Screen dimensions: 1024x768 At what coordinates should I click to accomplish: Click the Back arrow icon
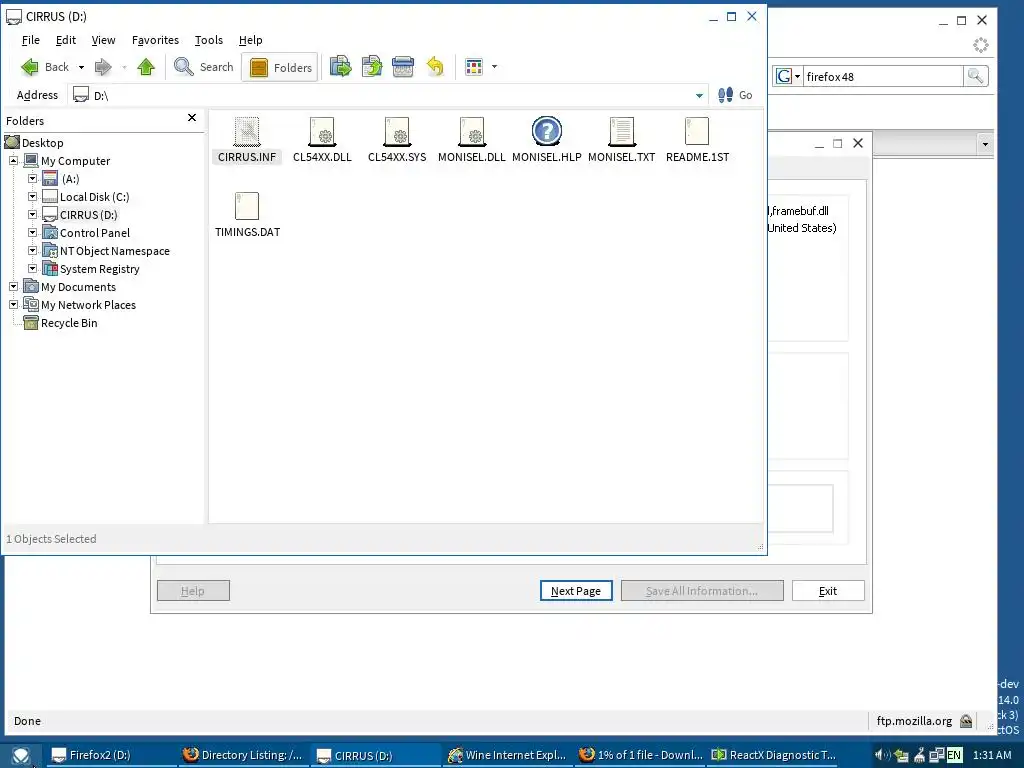click(30, 67)
